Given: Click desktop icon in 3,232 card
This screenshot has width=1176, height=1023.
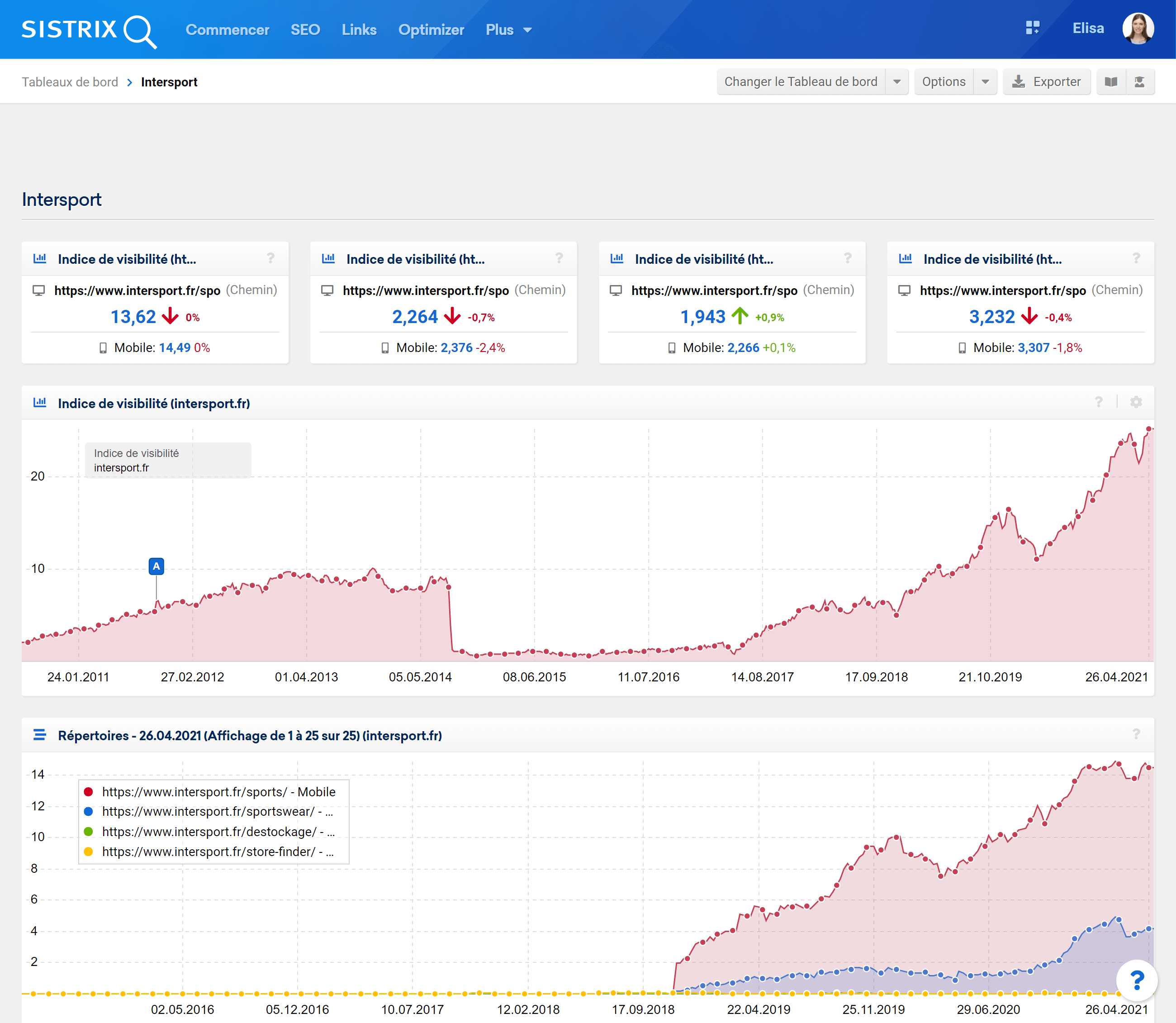Looking at the screenshot, I should (905, 290).
